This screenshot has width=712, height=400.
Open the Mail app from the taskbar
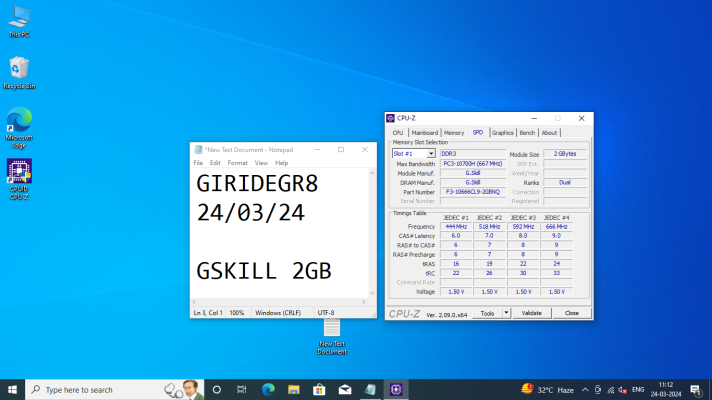[x=345, y=390]
